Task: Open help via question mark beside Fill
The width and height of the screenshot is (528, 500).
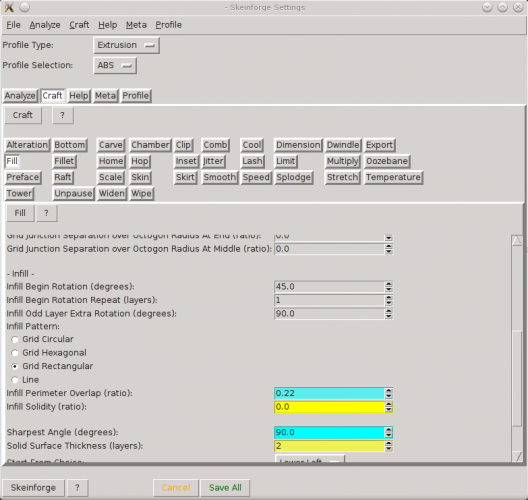Action: tap(46, 213)
